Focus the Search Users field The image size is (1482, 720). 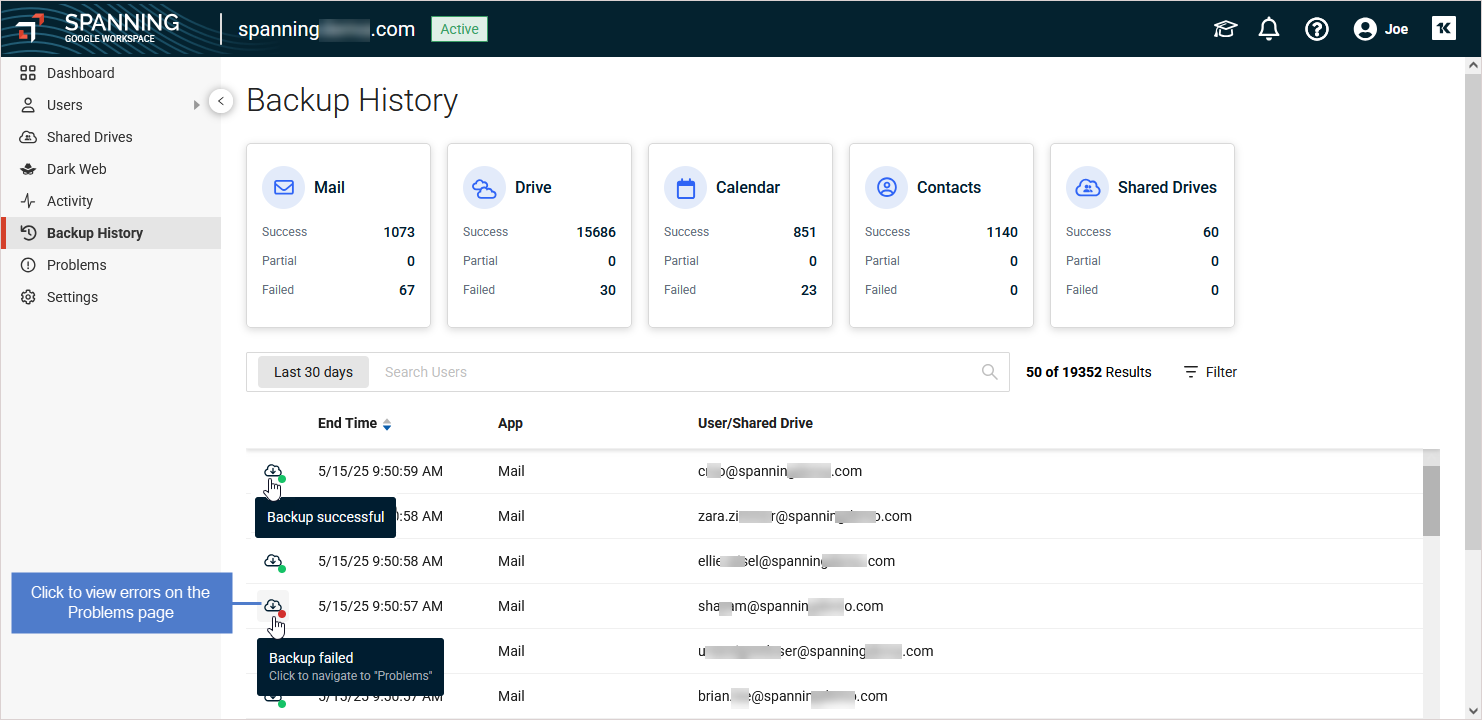pyautogui.click(x=675, y=372)
